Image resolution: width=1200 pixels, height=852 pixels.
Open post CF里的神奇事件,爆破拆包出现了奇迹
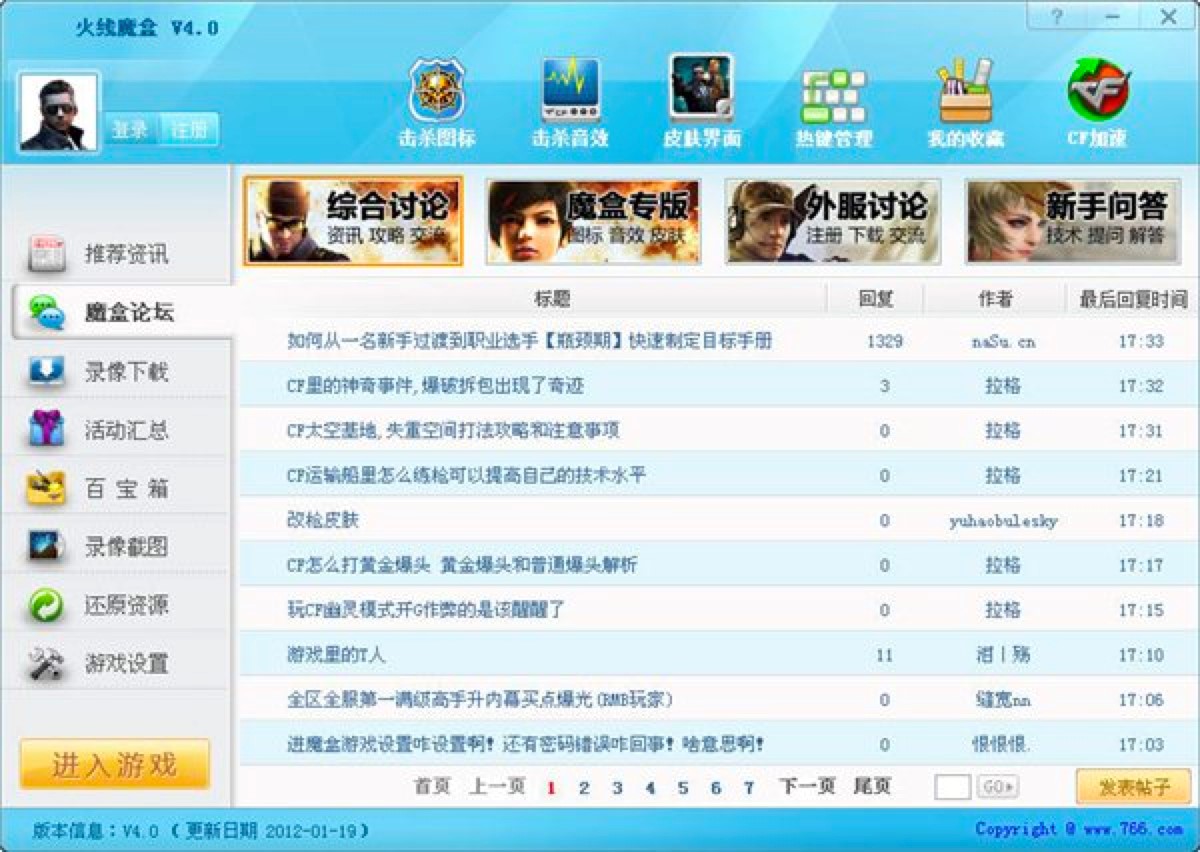coord(435,385)
